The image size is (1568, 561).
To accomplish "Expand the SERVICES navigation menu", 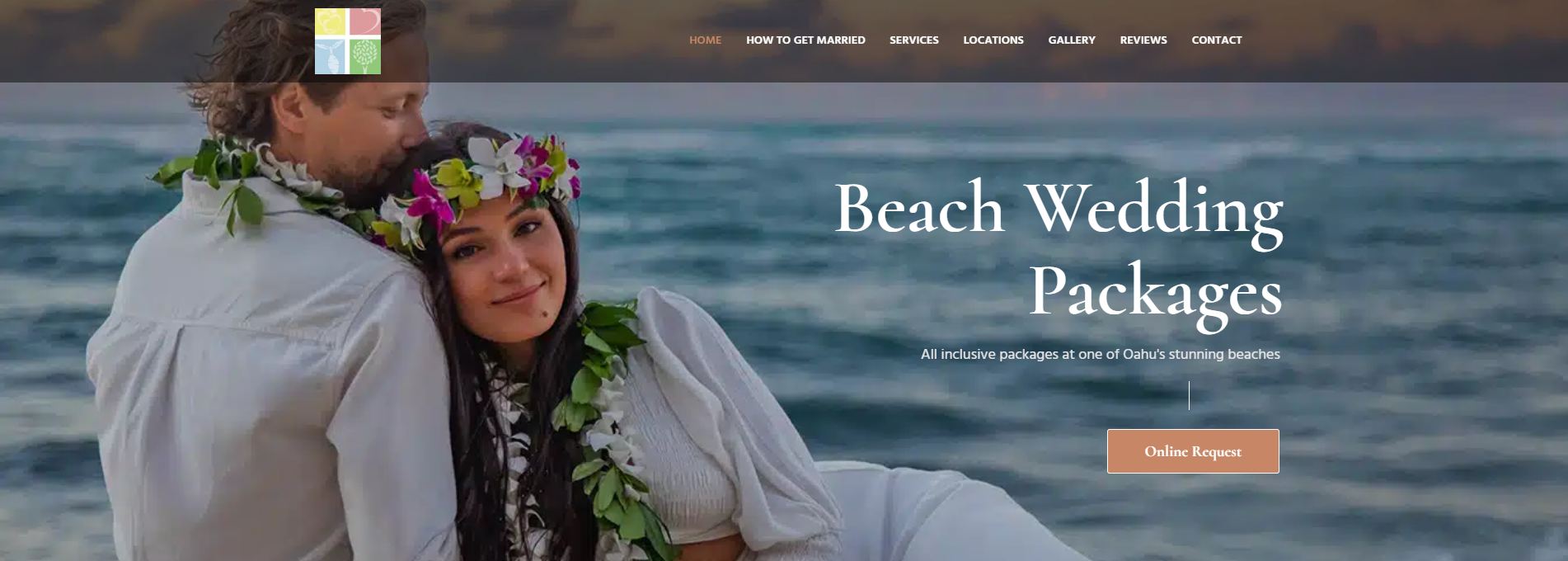I will tap(913, 40).
